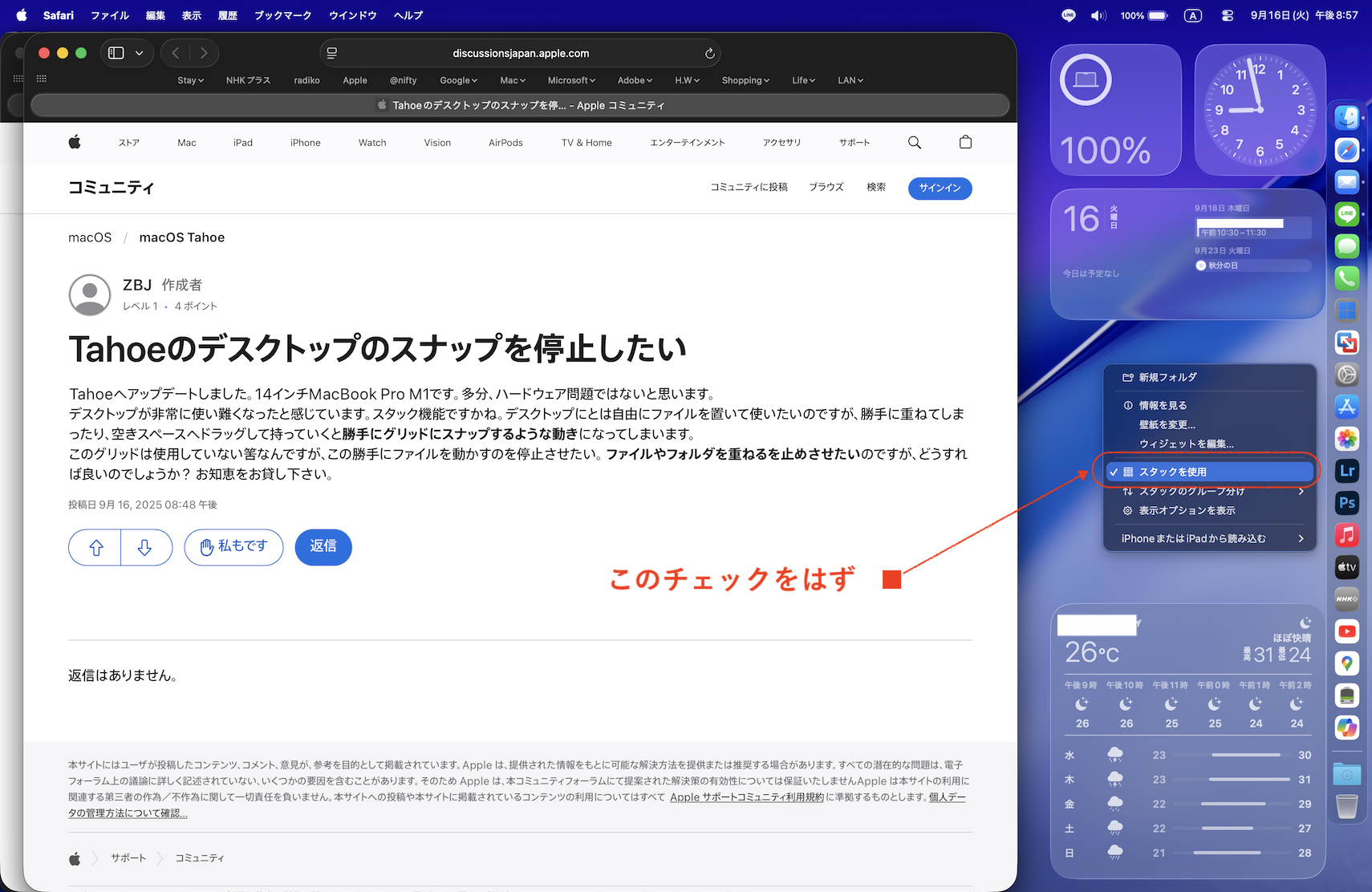This screenshot has width=1372, height=892.
Task: Open the スタックのグループ分け submenu
Action: [x=1210, y=491]
